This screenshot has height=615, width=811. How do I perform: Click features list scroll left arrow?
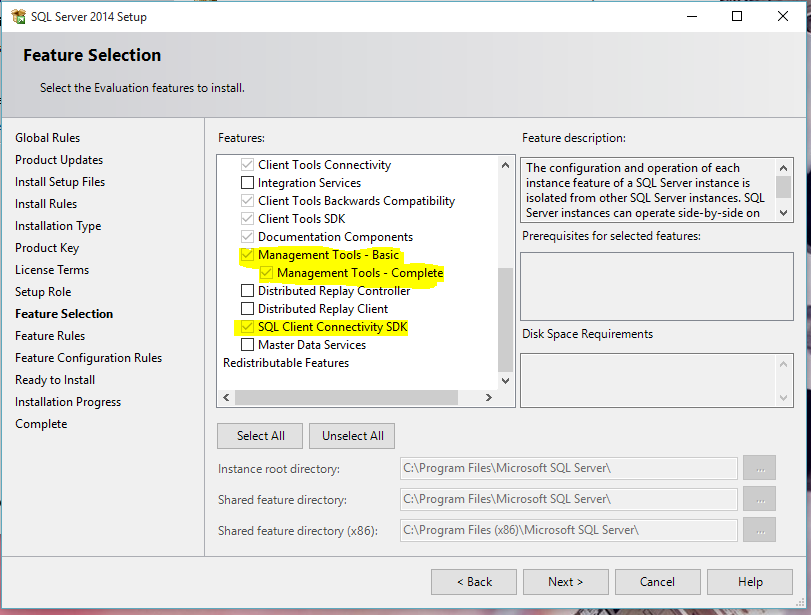tap(226, 397)
